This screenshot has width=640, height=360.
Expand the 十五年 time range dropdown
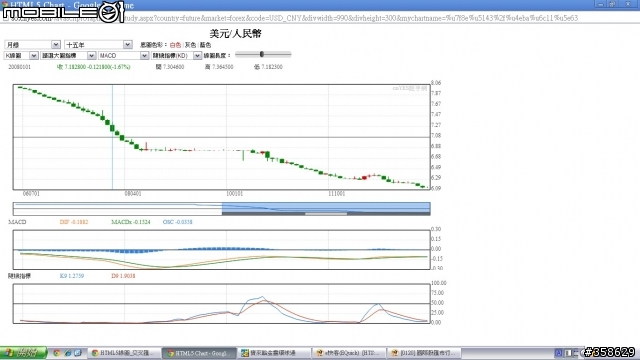pos(98,44)
